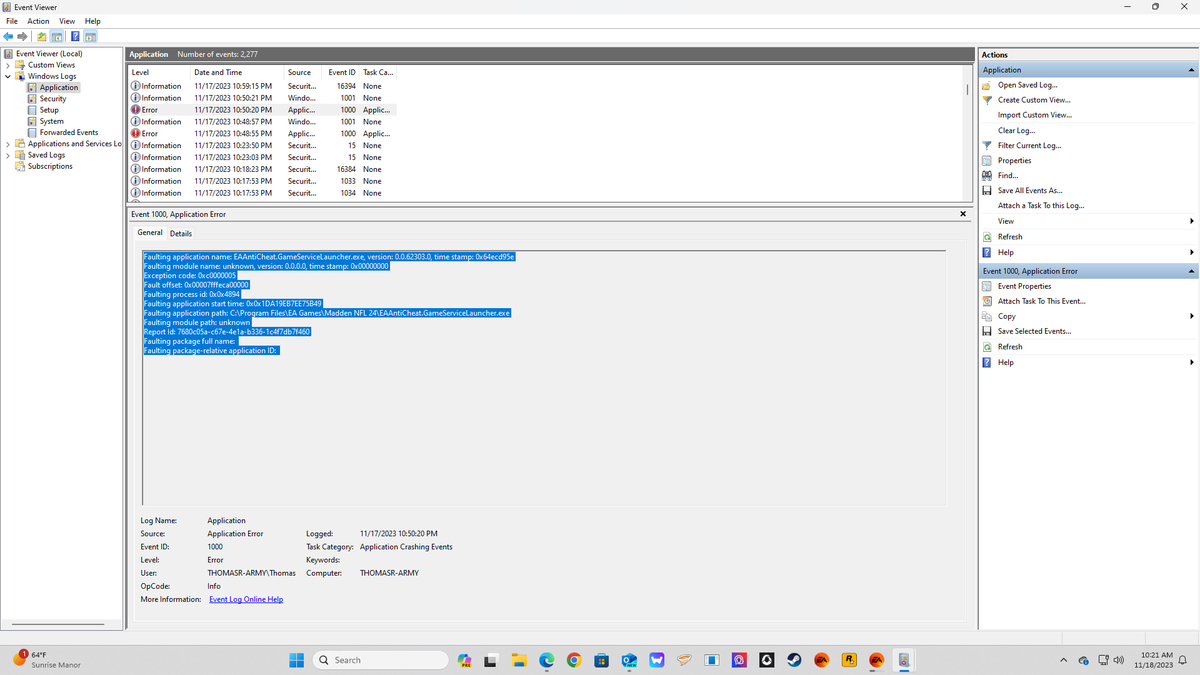This screenshot has height=675, width=1200.
Task: Collapse the Application actions section
Action: coord(1191,70)
